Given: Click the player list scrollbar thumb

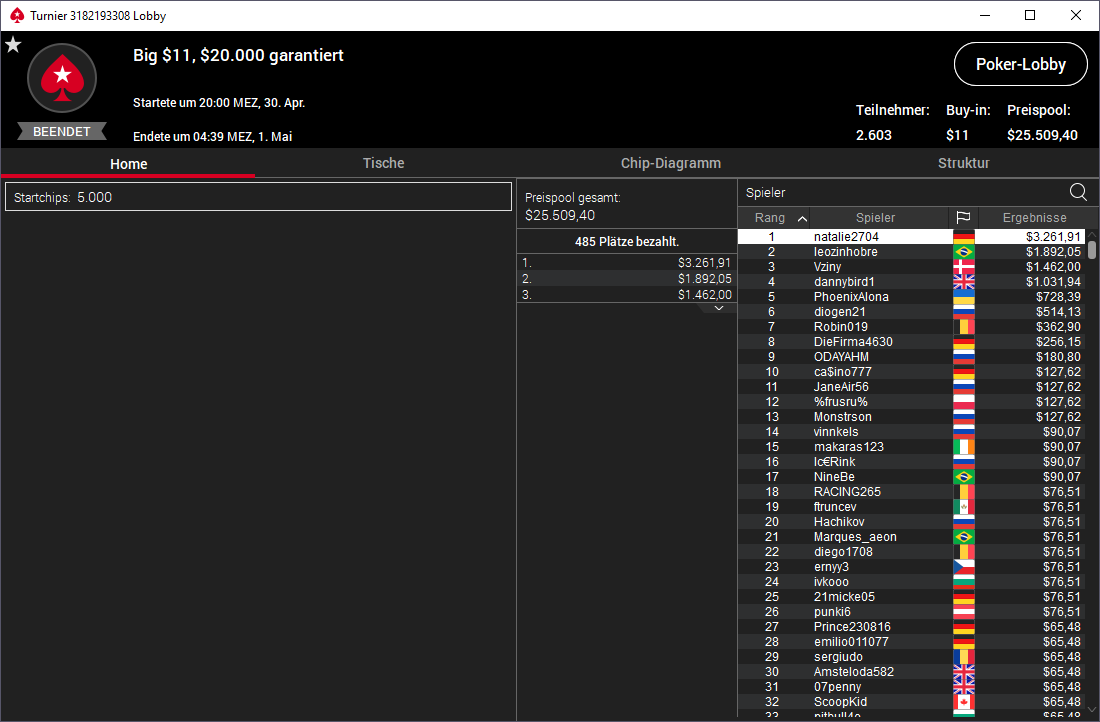Looking at the screenshot, I should coord(1092,250).
